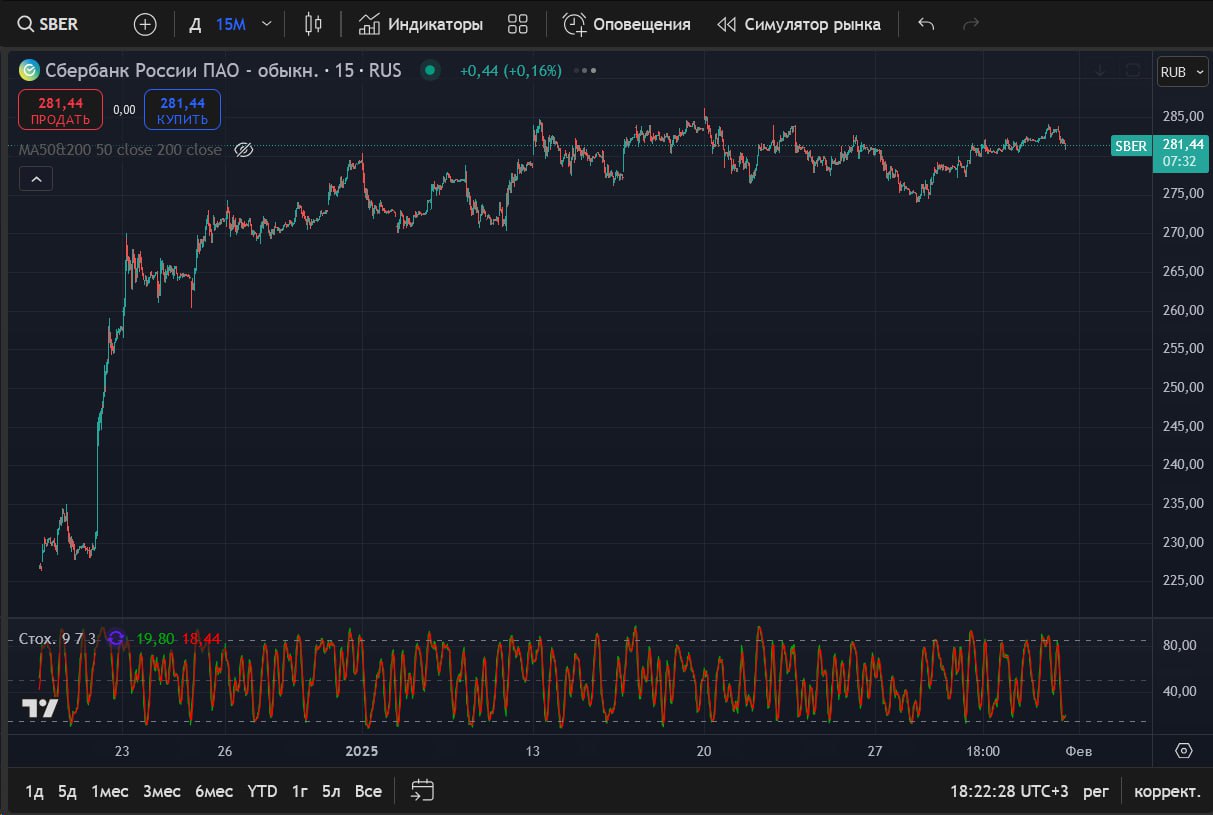Click the 13 date label on time axis
Viewport: 1213px width, 815px height.
point(533,751)
